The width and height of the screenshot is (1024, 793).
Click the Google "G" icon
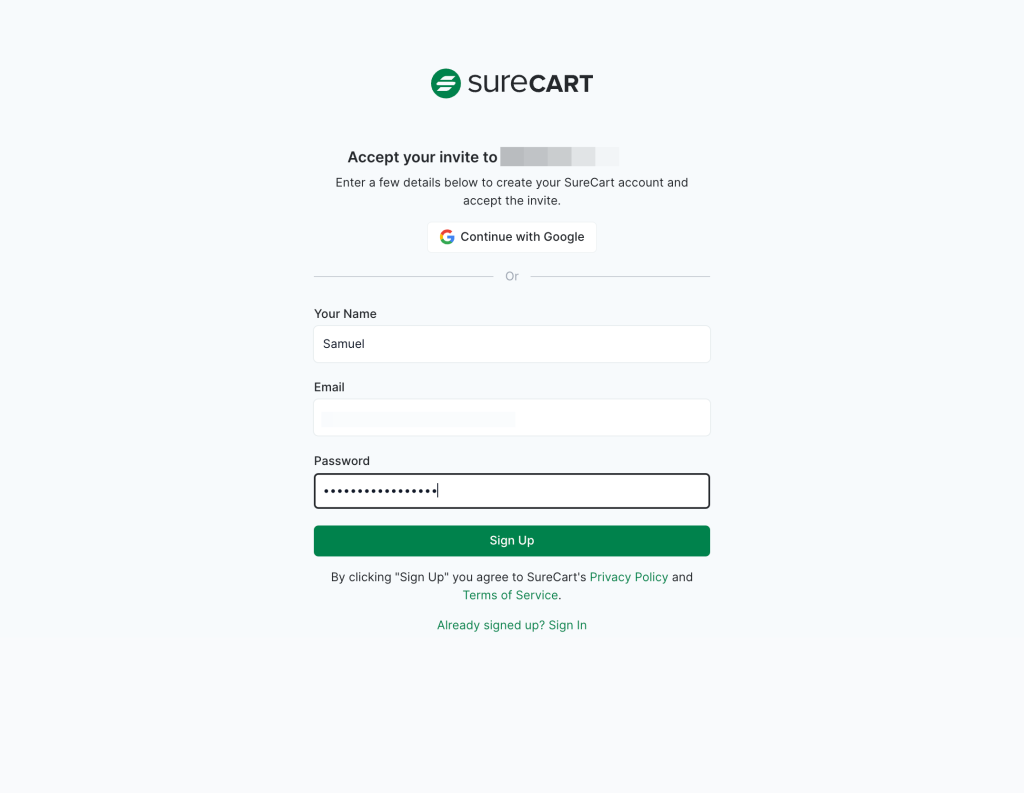(x=447, y=237)
